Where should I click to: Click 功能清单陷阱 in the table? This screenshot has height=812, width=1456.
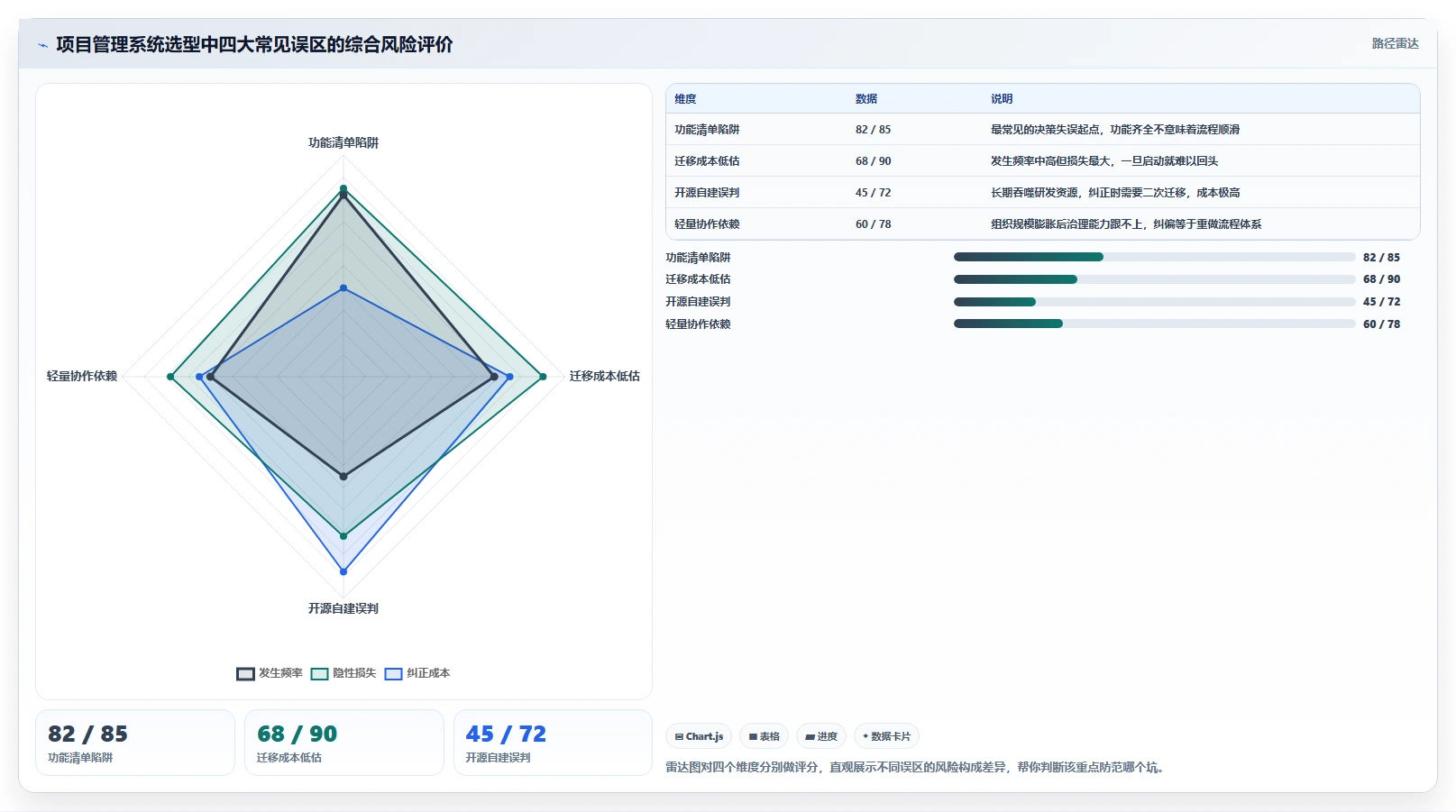[707, 130]
